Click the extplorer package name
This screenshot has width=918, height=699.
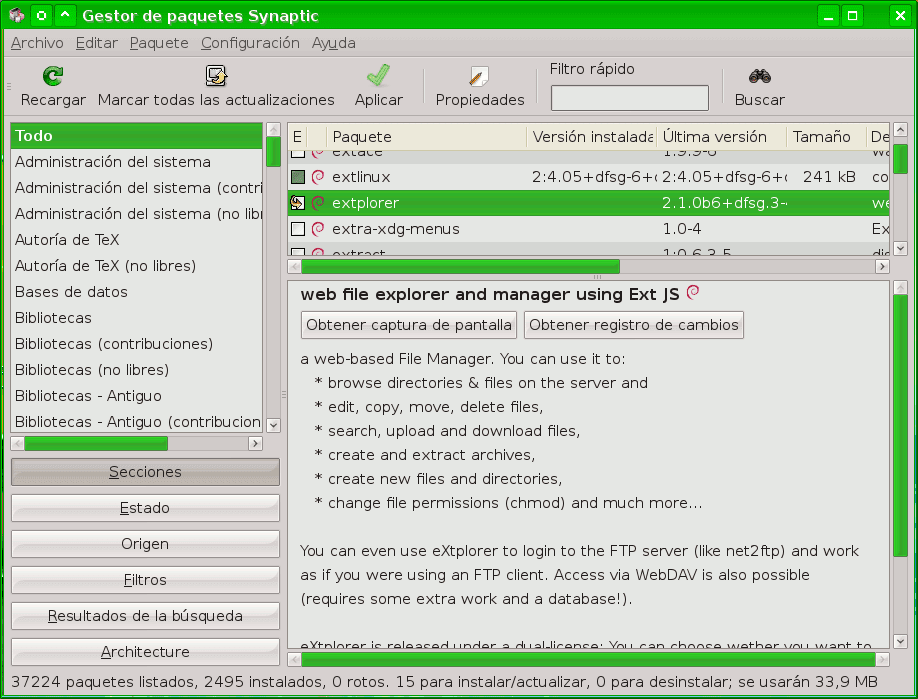click(x=365, y=203)
